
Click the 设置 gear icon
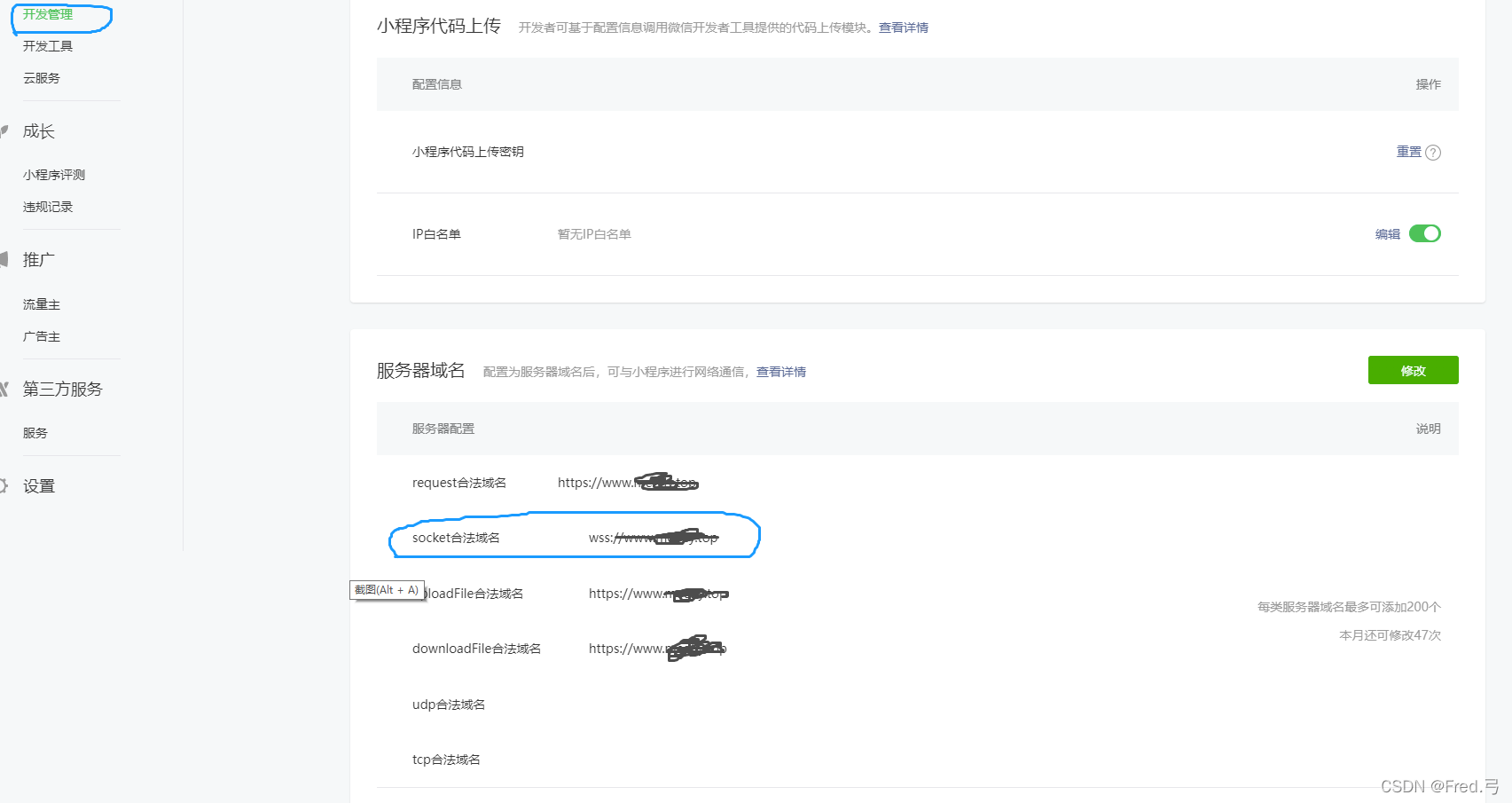3,486
